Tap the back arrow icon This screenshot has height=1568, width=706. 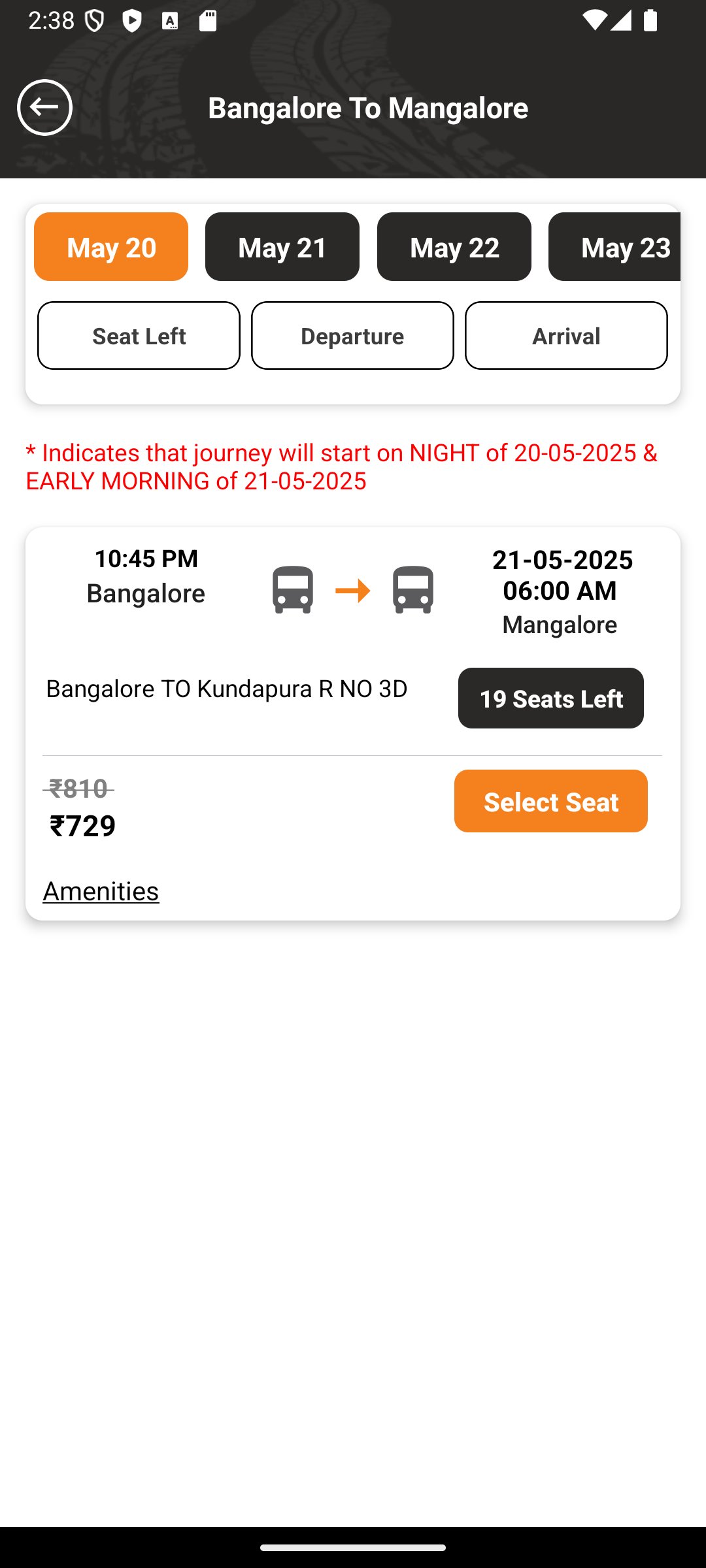(x=44, y=107)
